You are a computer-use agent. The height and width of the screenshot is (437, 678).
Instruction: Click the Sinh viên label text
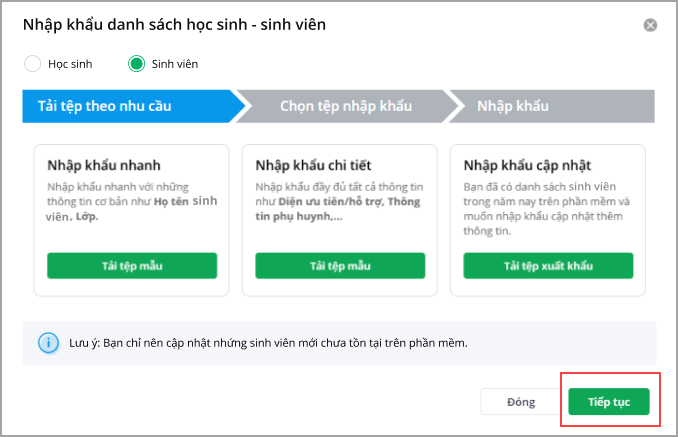[174, 64]
